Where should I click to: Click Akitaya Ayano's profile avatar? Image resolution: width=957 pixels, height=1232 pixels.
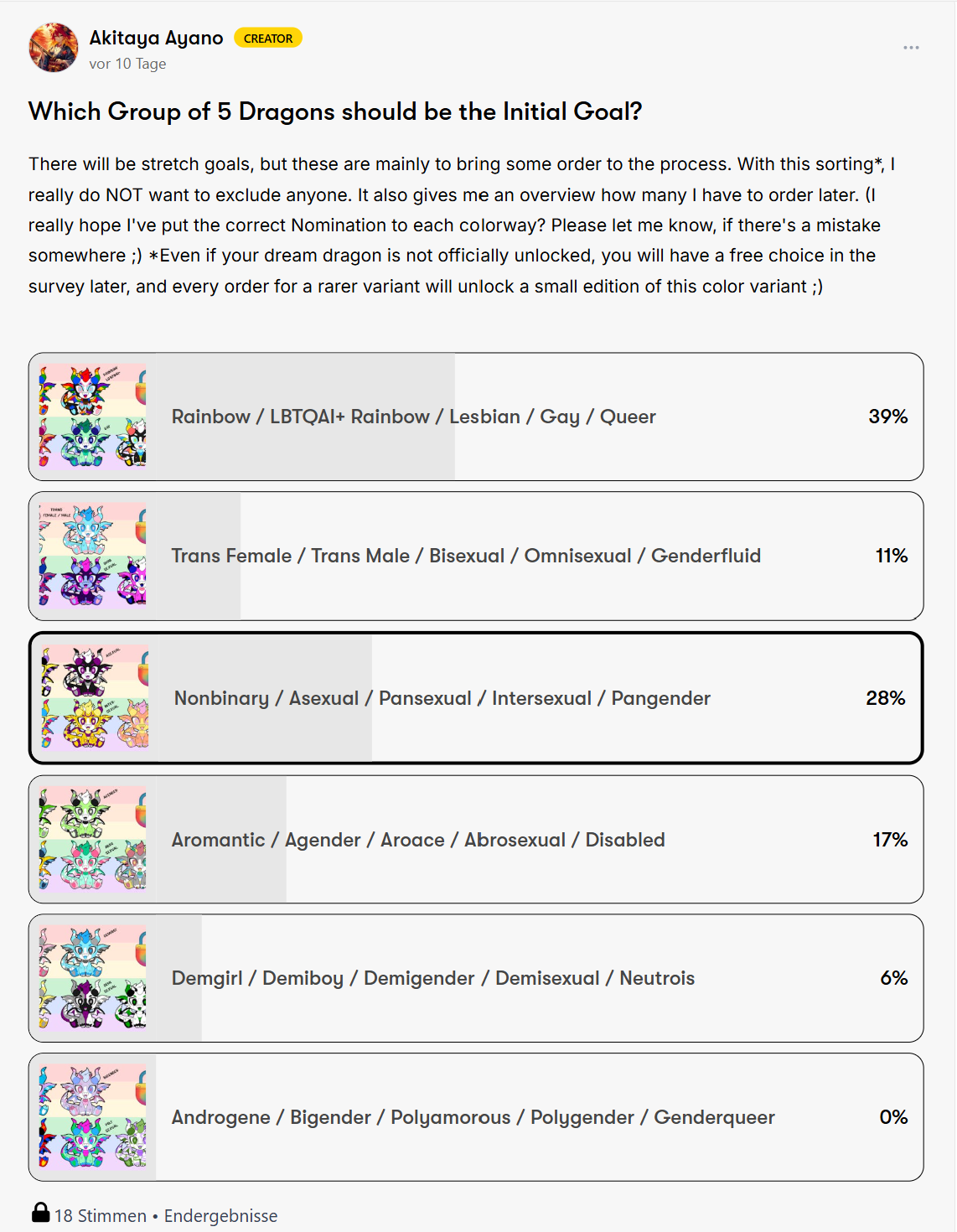click(54, 48)
